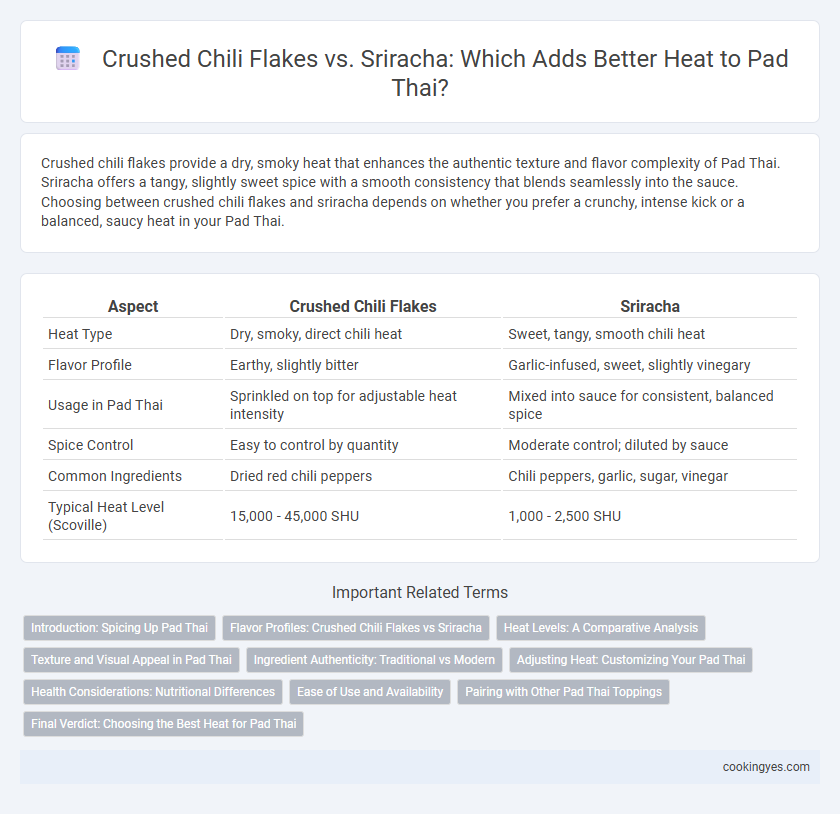Click the cookingyes.com footer link
Viewport: 840px width, 814px height.
pos(766,767)
